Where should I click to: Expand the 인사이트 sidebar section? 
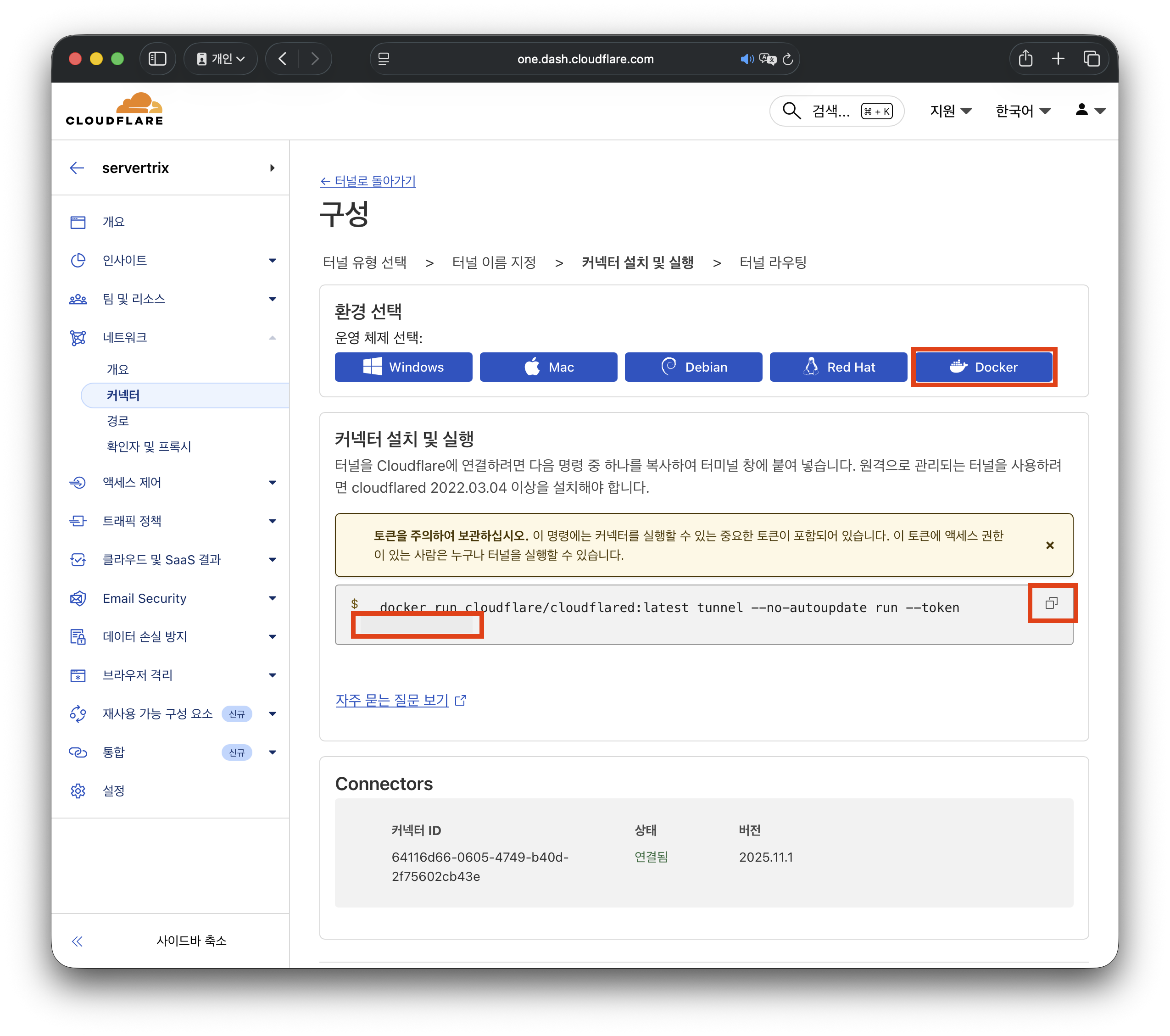(x=272, y=261)
